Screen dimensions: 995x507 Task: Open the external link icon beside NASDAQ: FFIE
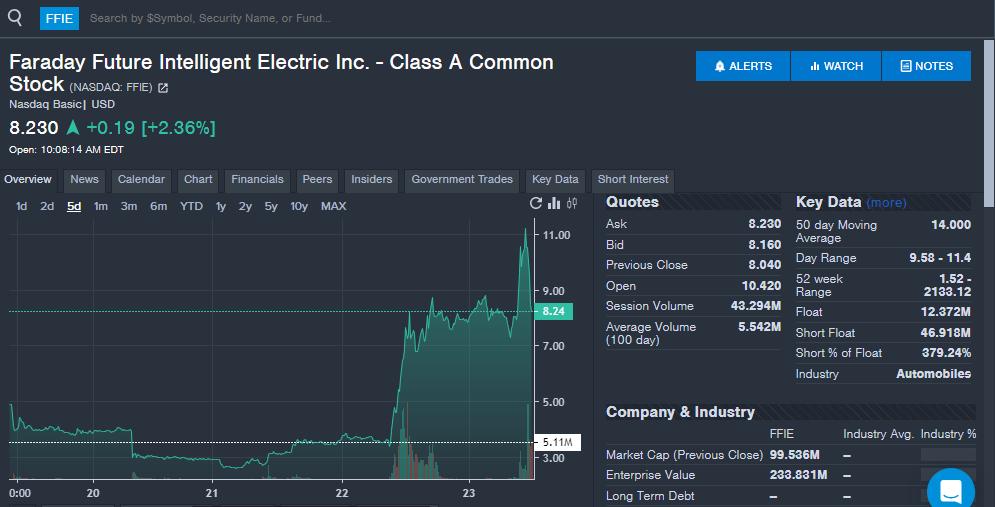tap(163, 88)
